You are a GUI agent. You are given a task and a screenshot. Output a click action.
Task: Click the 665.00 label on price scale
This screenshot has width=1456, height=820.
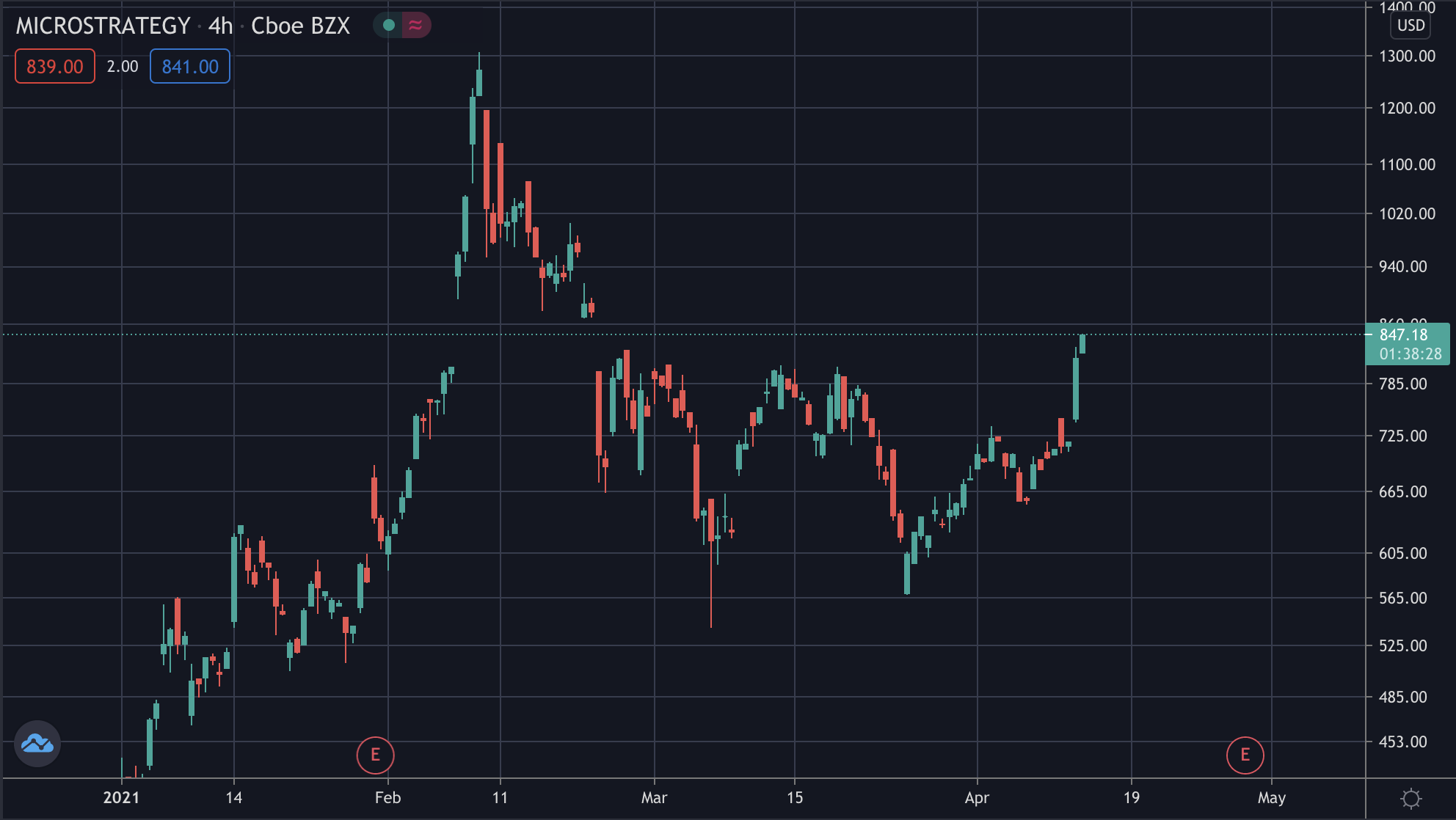(x=1402, y=492)
